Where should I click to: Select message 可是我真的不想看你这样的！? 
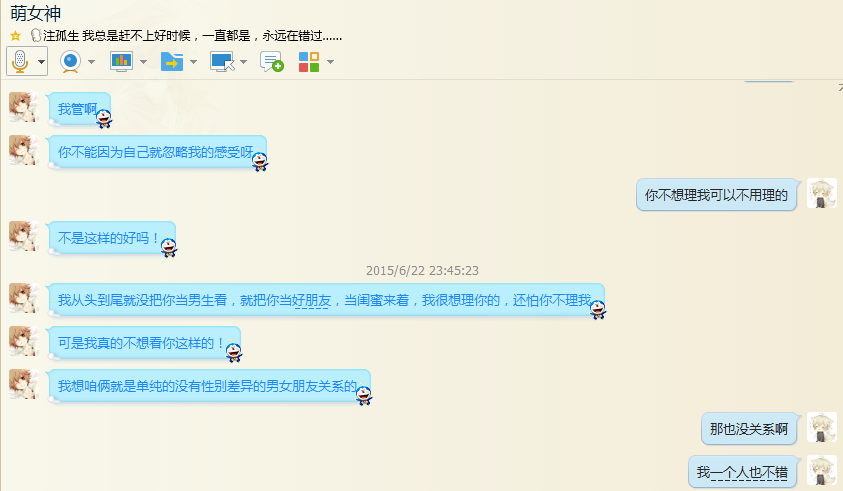144,343
